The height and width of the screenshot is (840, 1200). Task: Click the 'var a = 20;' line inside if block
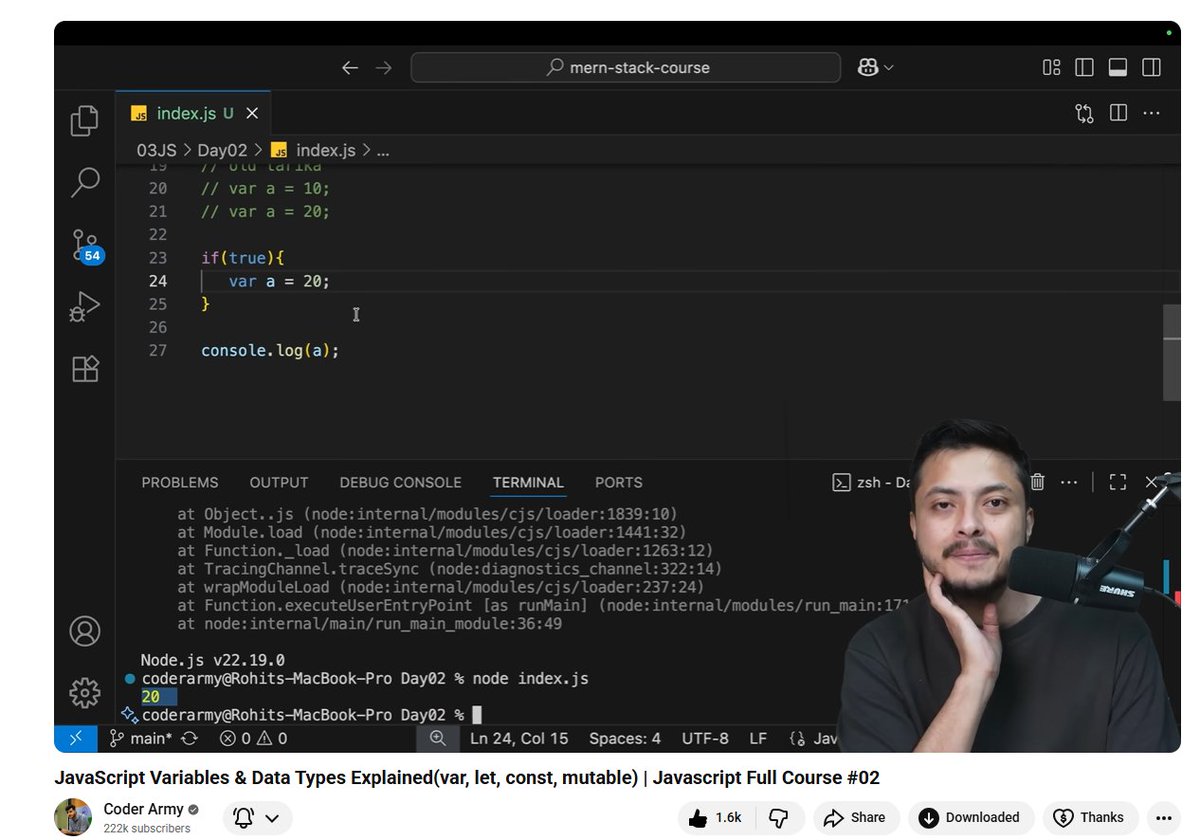279,282
